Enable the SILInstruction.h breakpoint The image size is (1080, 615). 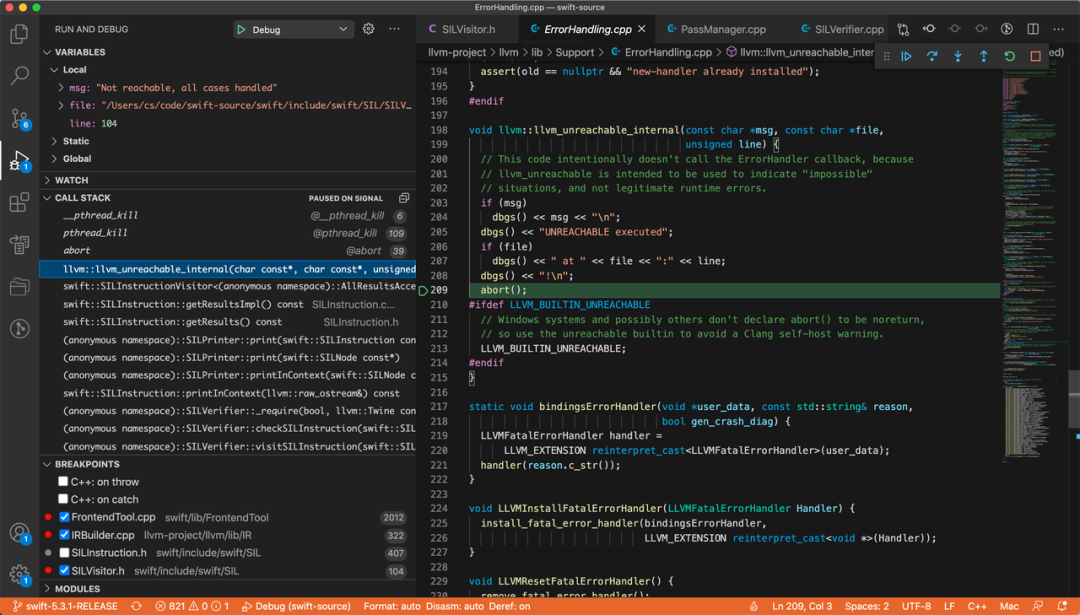(x=64, y=552)
